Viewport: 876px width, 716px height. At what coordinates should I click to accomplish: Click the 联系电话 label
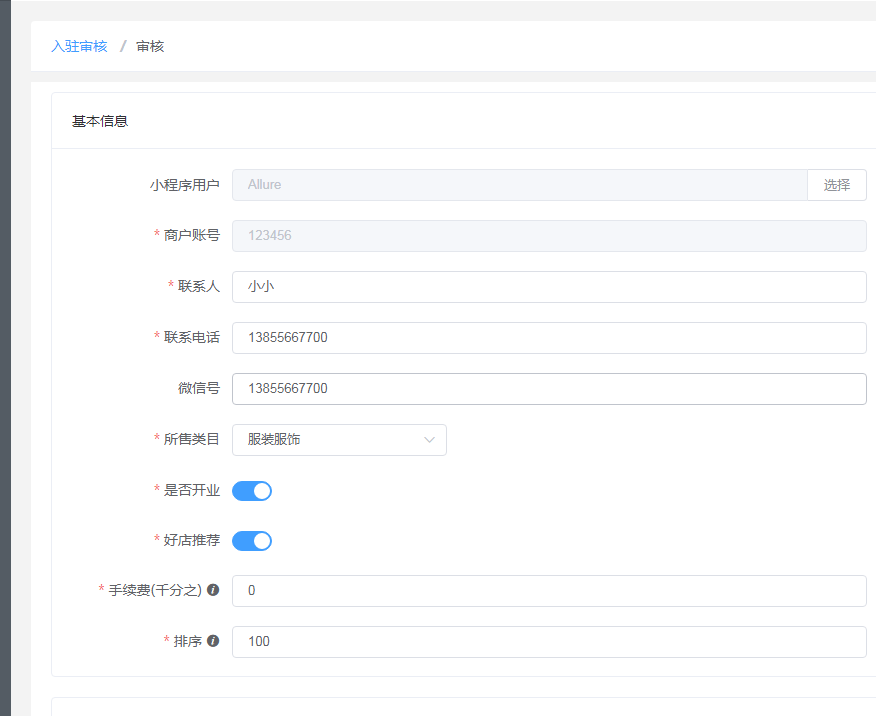pyautogui.click(x=192, y=337)
